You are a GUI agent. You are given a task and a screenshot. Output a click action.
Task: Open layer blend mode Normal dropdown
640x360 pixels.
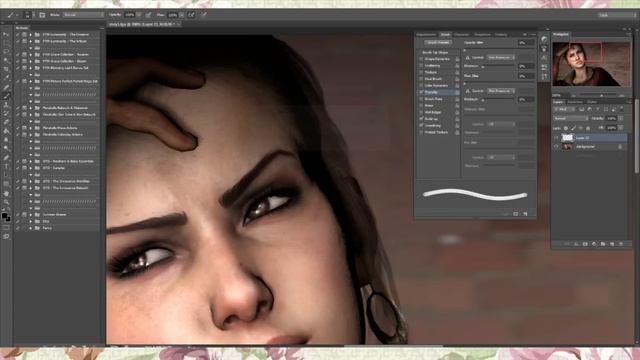571,118
